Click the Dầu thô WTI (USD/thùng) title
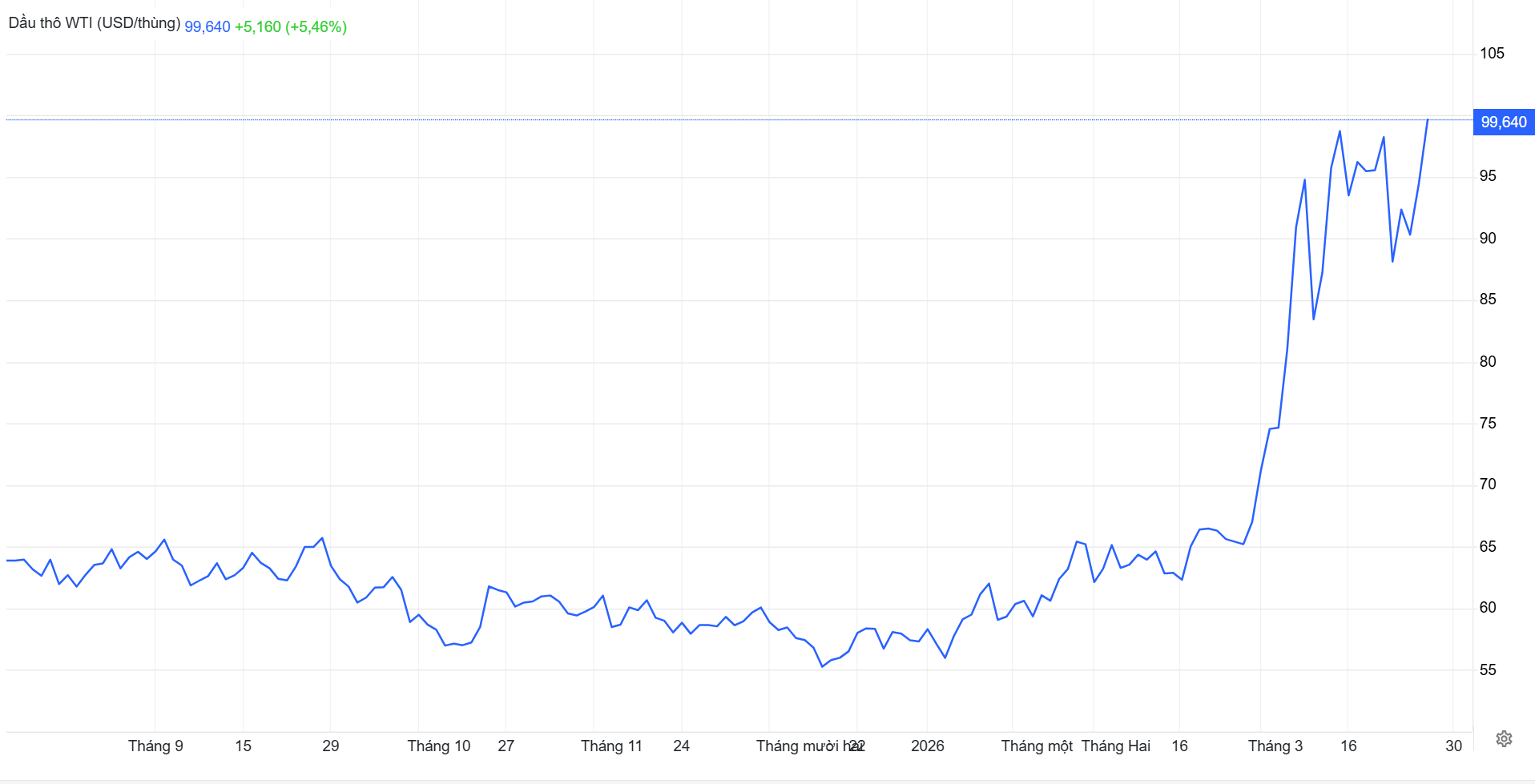The height and width of the screenshot is (784, 1535). (94, 23)
